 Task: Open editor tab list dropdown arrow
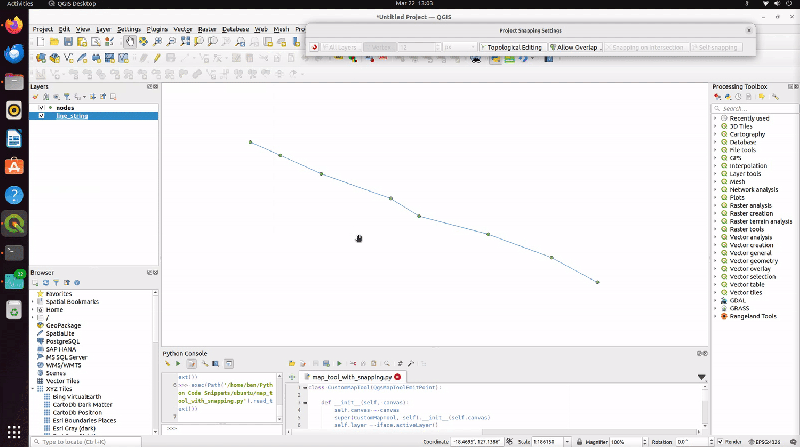pos(702,377)
